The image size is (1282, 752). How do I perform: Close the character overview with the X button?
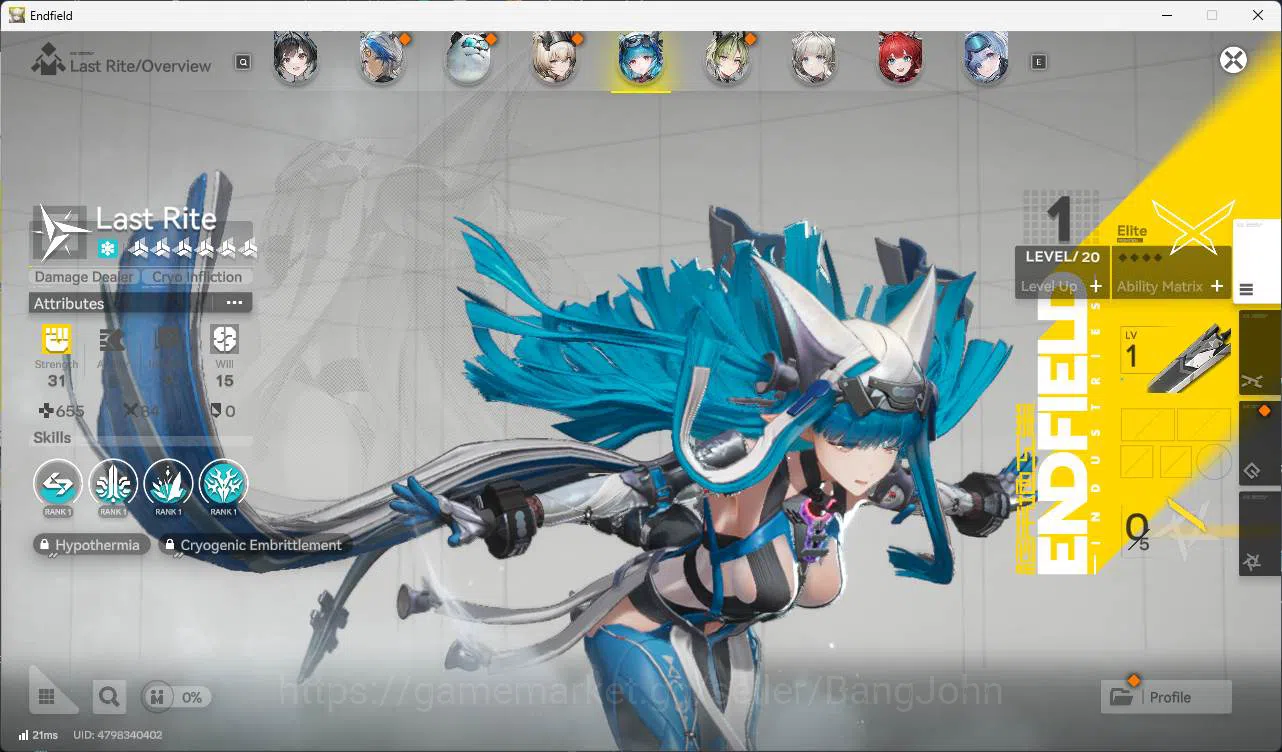[x=1234, y=60]
